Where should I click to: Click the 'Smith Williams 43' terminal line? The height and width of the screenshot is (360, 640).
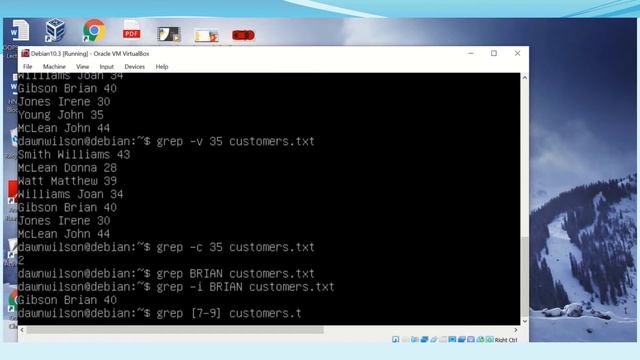[x=74, y=155]
